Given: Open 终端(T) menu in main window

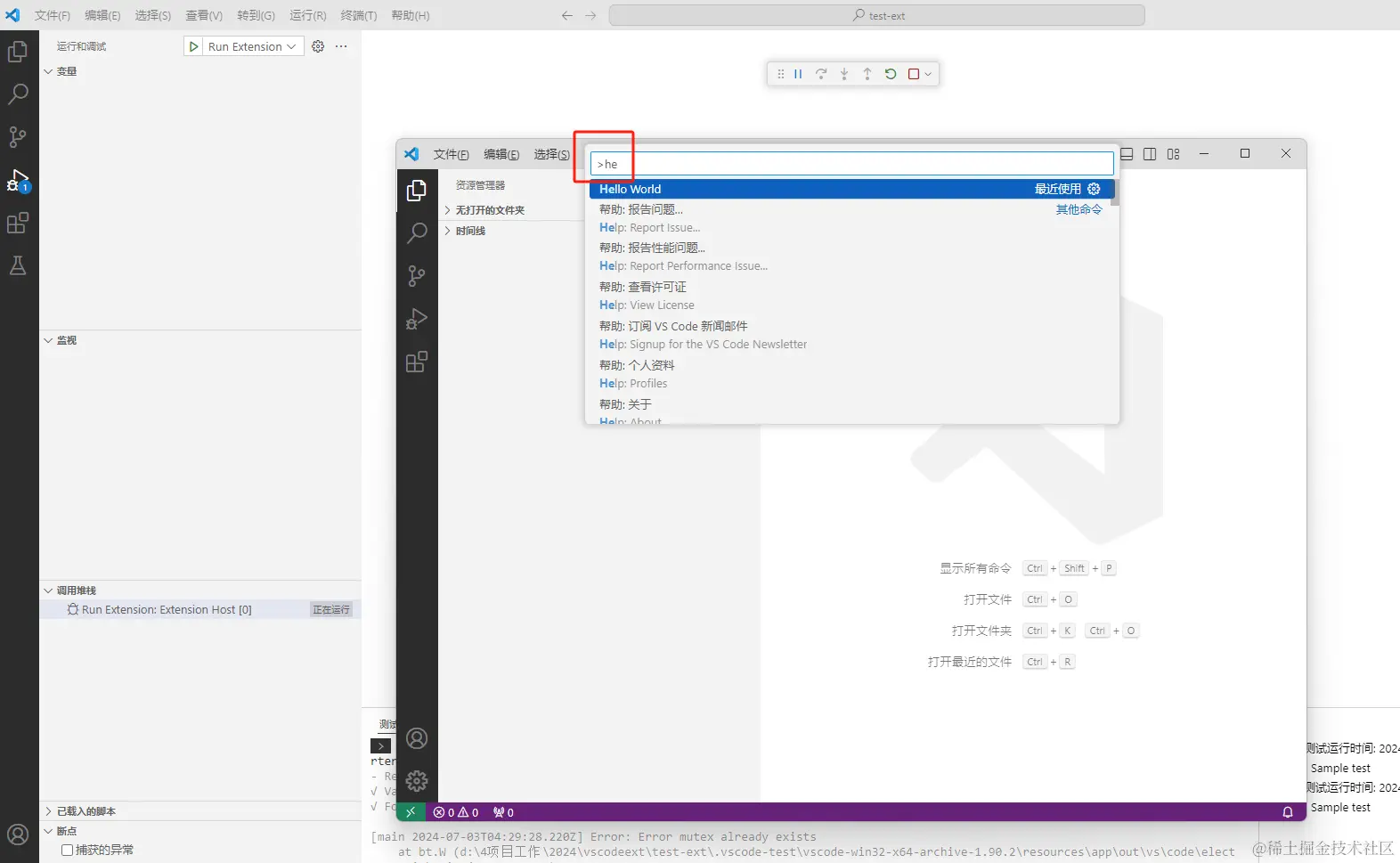Looking at the screenshot, I should pyautogui.click(x=359, y=15).
